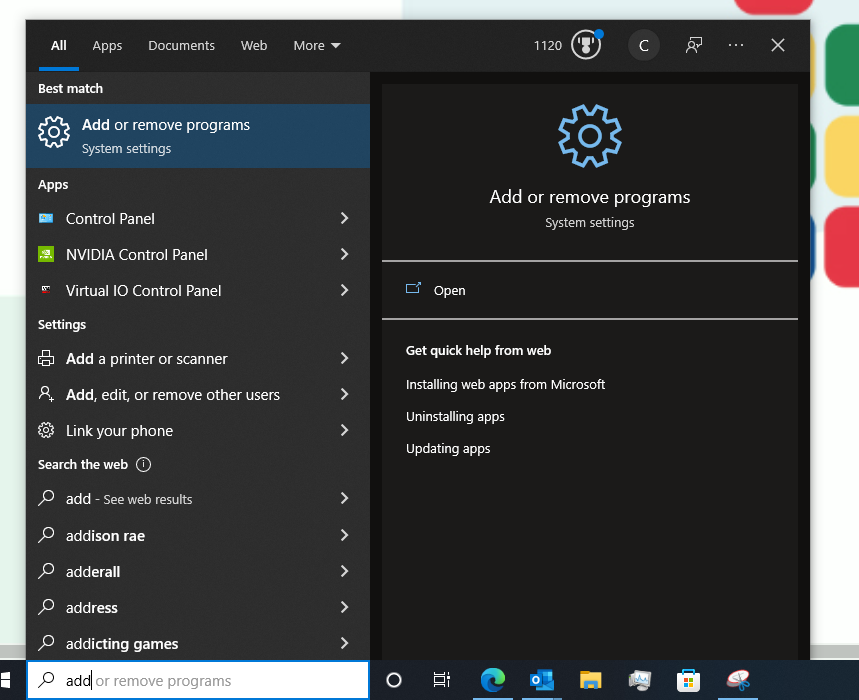Click the Add or remove programs preview title
The height and width of the screenshot is (700, 859).
589,197
